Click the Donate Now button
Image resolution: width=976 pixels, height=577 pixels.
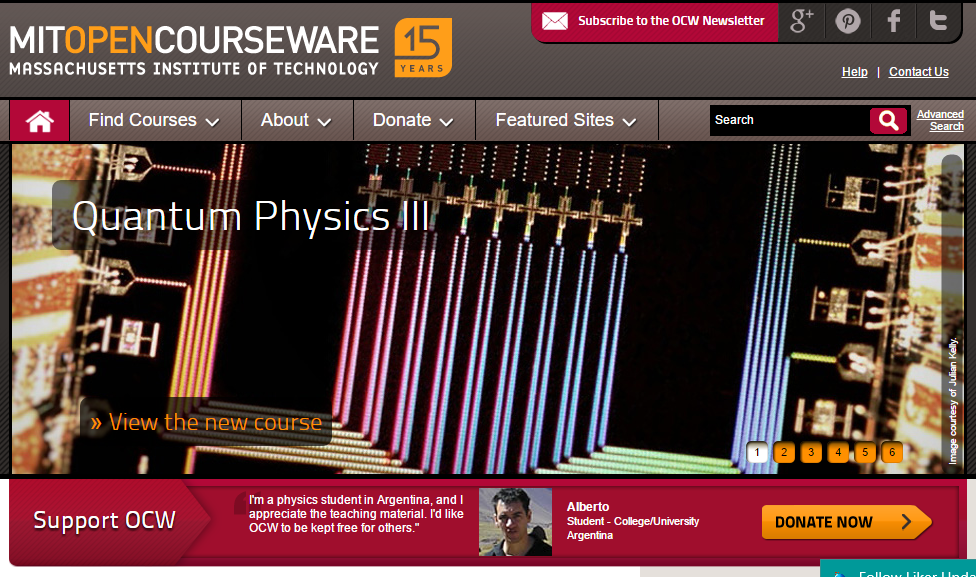[846, 521]
